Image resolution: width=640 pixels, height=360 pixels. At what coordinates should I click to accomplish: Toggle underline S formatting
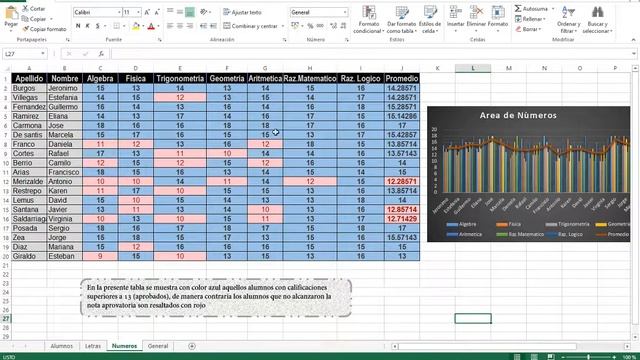pos(97,26)
